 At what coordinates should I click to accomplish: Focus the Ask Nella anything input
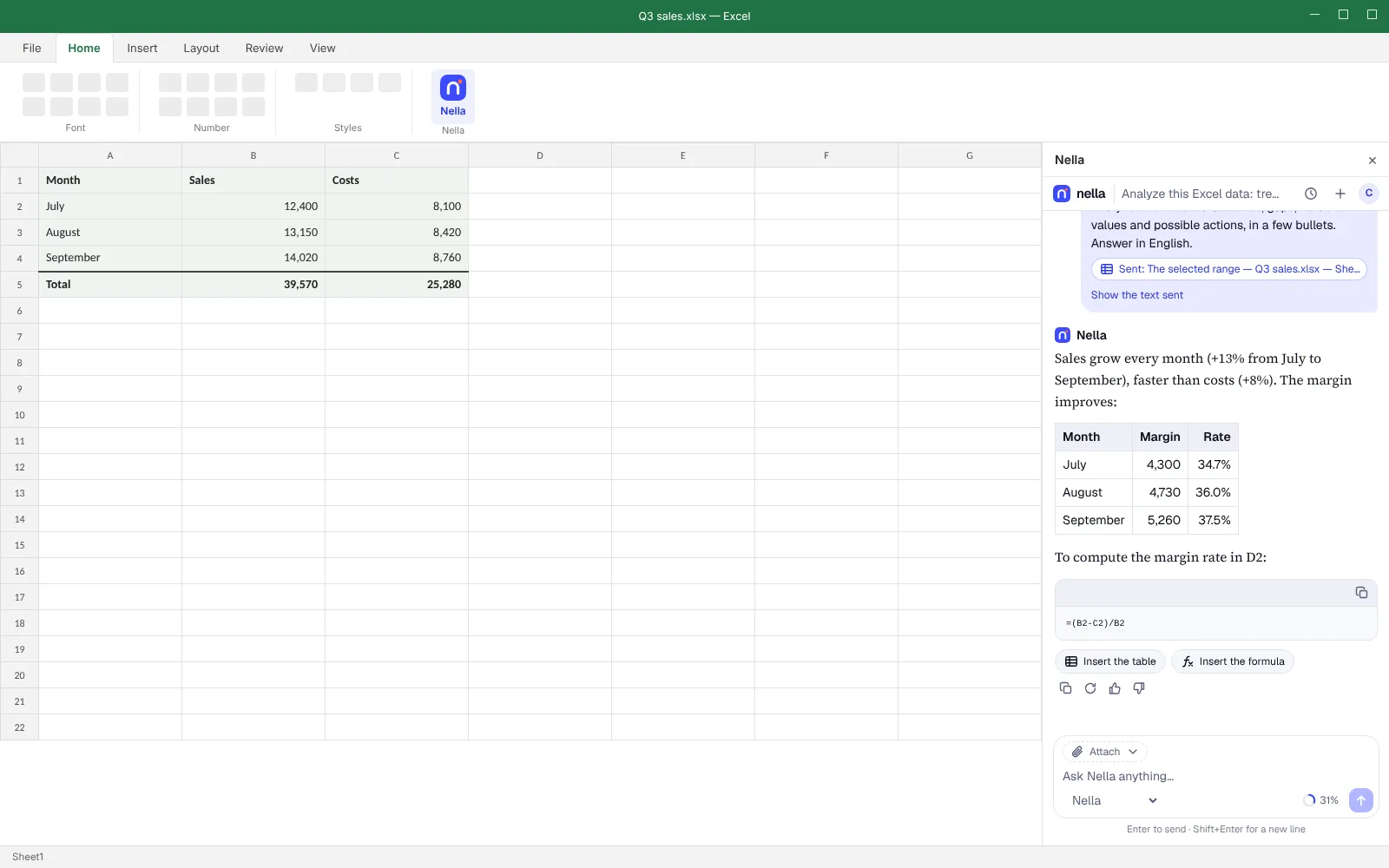(x=1215, y=776)
